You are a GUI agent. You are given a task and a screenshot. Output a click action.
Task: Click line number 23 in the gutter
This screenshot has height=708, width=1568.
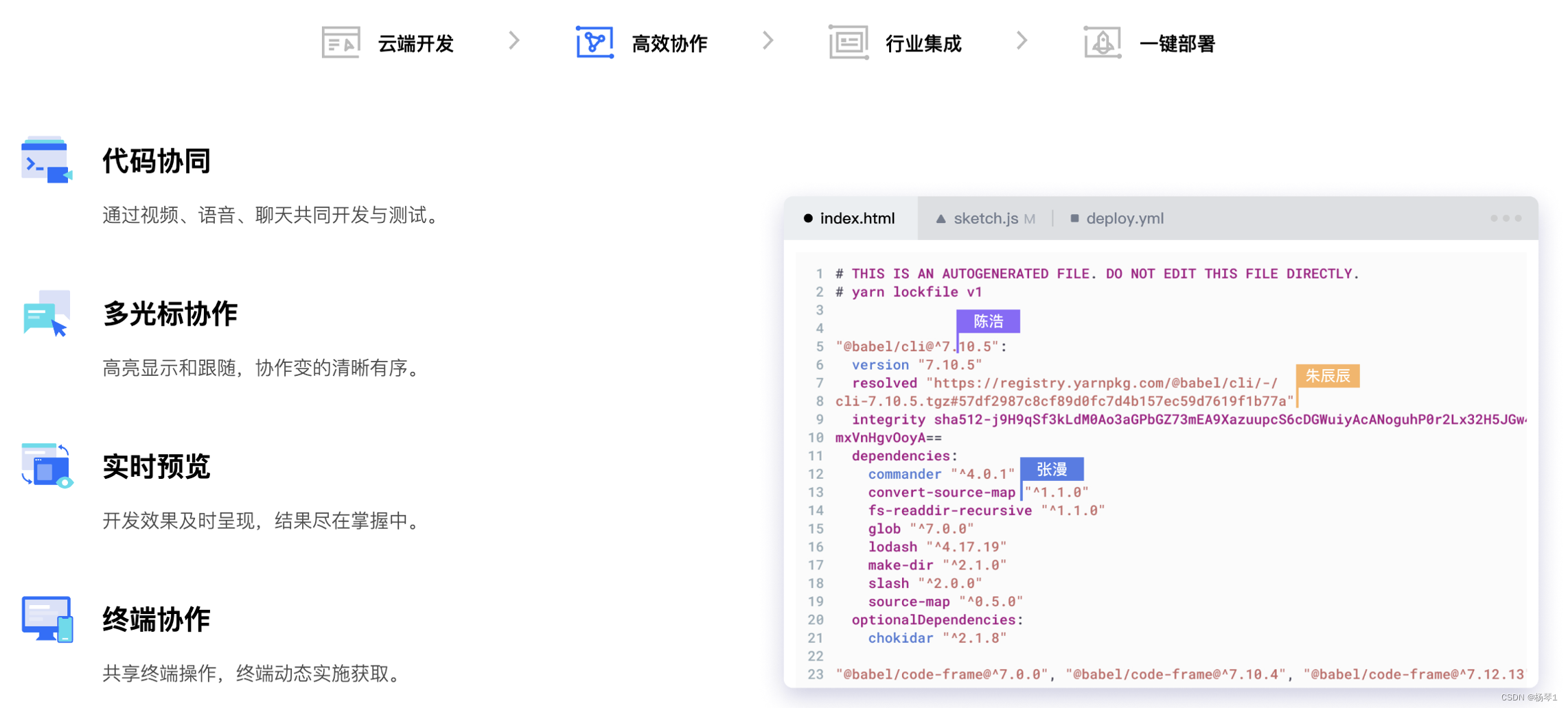(x=816, y=674)
